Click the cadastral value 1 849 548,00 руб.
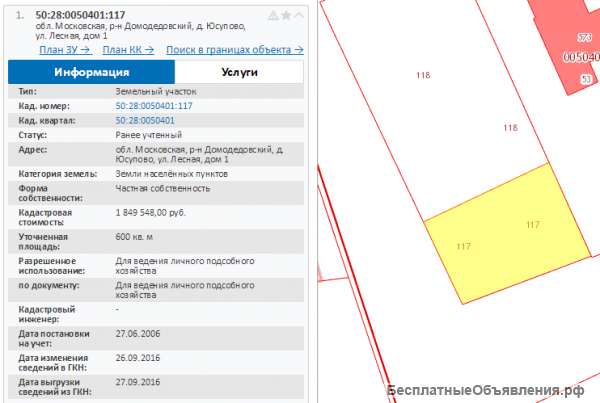This screenshot has width=600, height=403. pyautogui.click(x=151, y=213)
